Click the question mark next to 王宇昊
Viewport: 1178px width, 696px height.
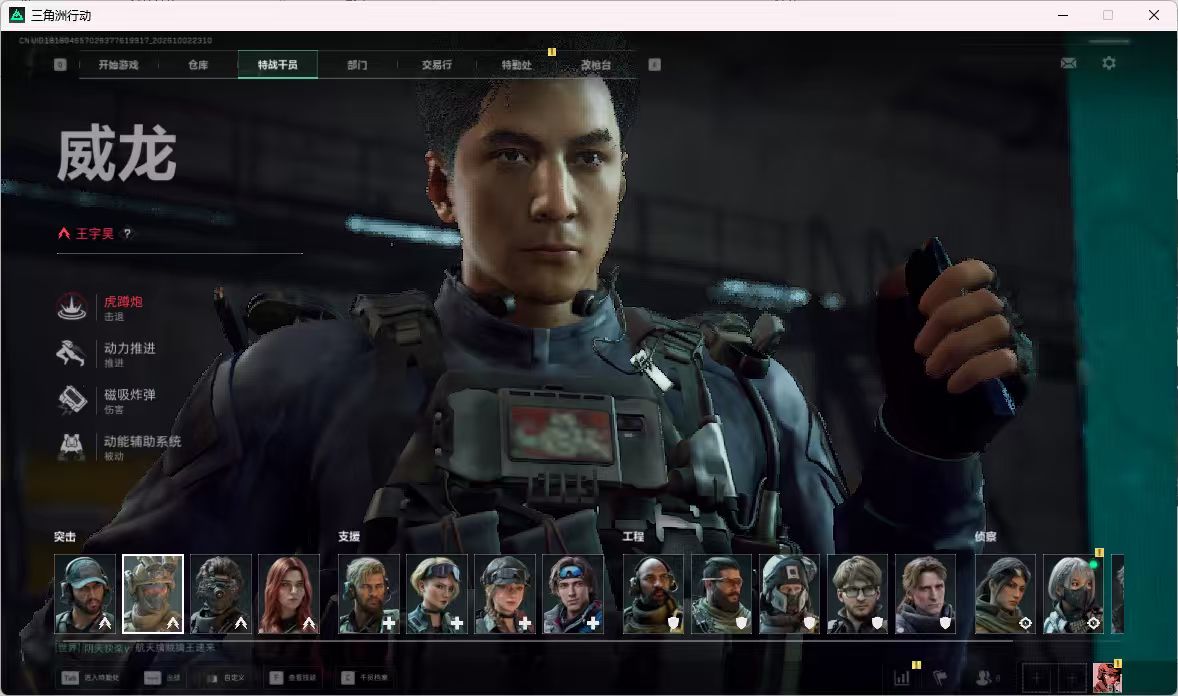(x=127, y=234)
